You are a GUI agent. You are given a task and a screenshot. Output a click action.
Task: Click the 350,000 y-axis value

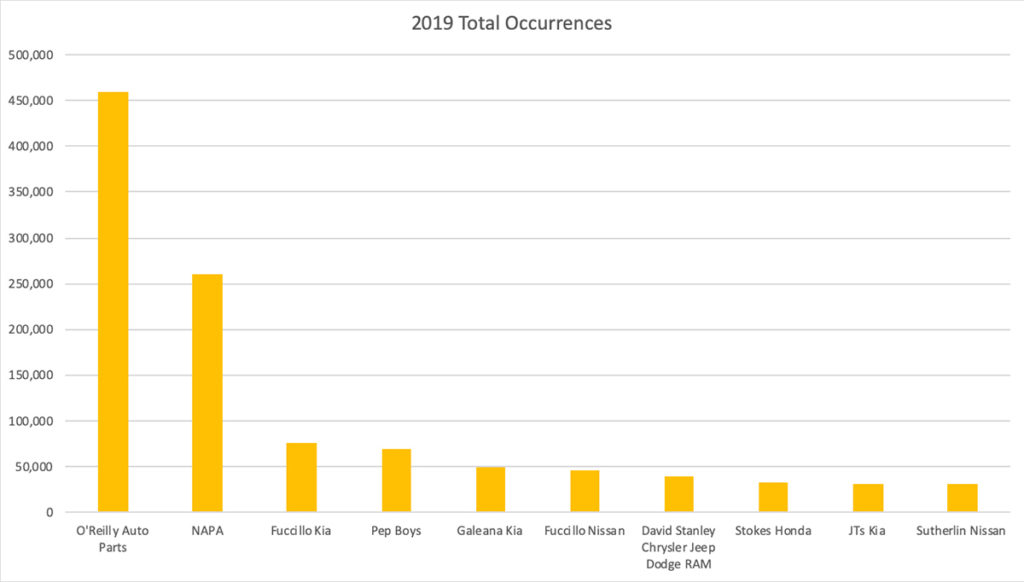click(31, 192)
